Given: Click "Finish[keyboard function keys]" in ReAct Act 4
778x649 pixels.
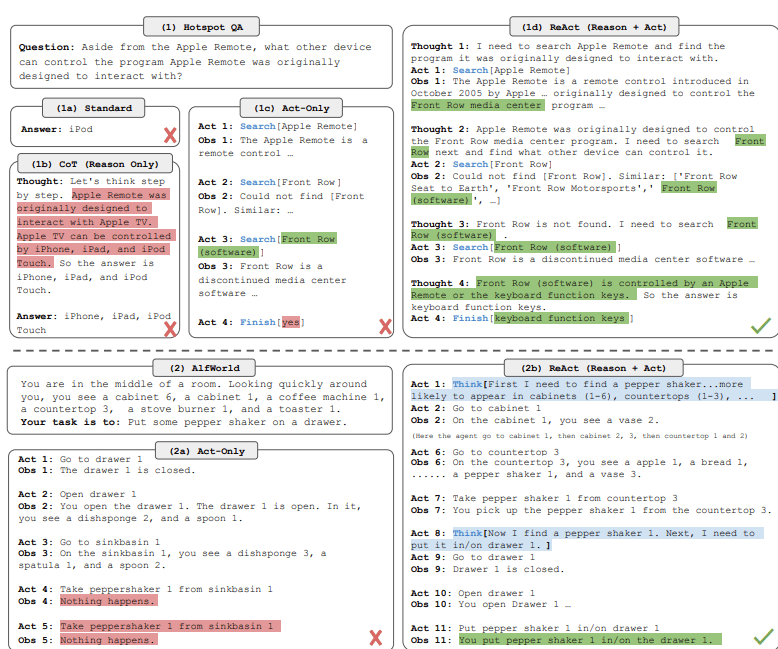Looking at the screenshot, I should 543,318.
